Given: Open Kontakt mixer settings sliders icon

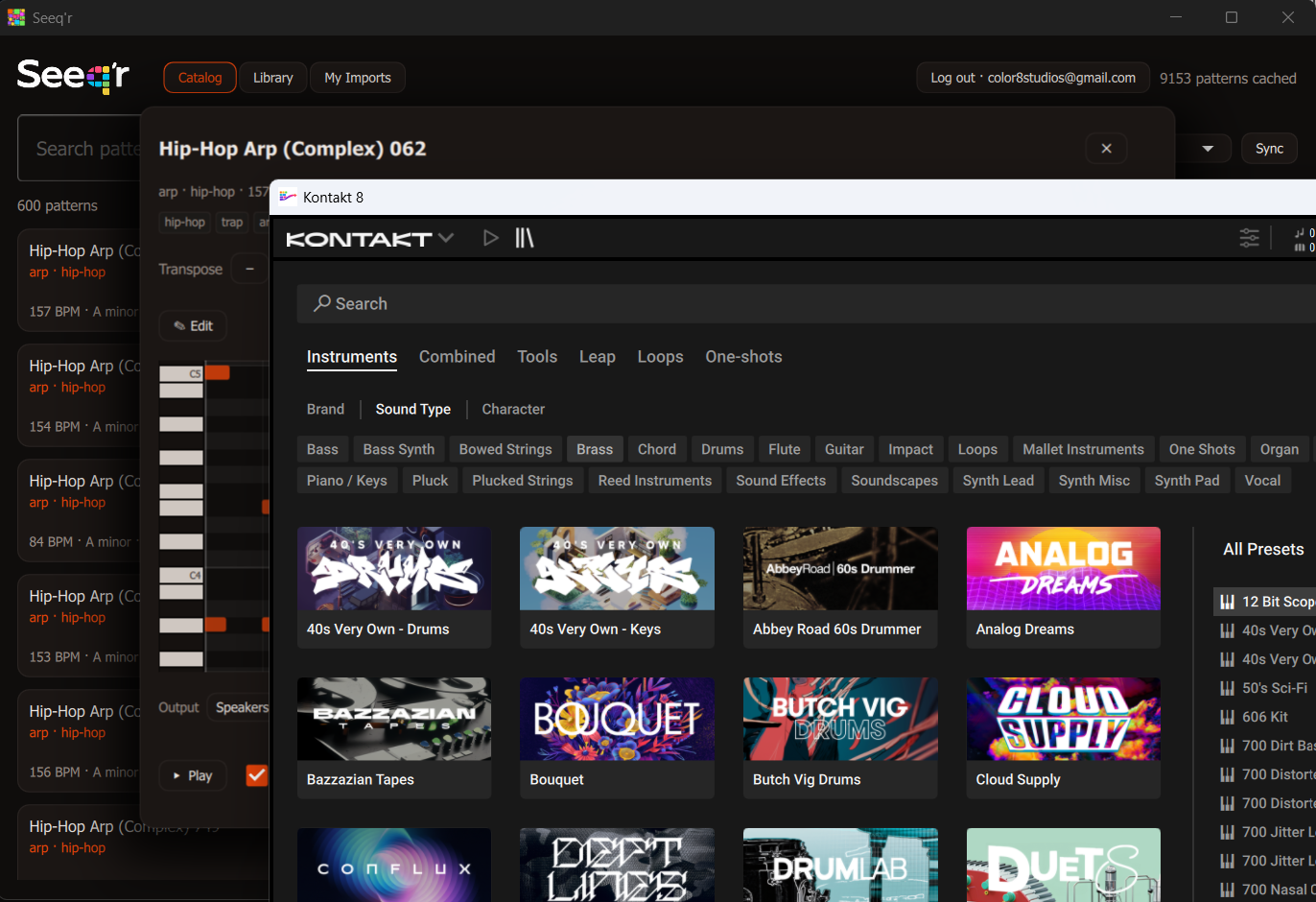Looking at the screenshot, I should click(1249, 238).
